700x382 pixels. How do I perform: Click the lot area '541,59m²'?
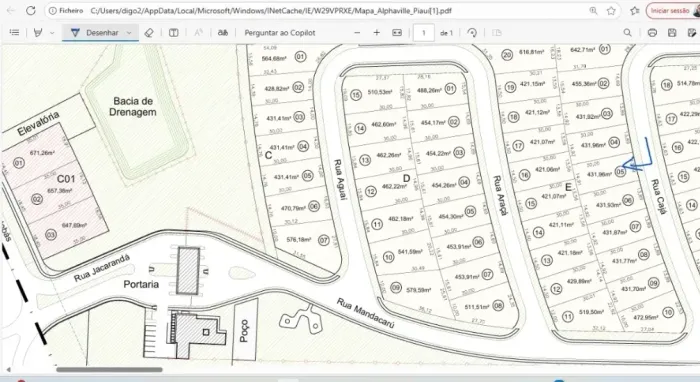[410, 252]
